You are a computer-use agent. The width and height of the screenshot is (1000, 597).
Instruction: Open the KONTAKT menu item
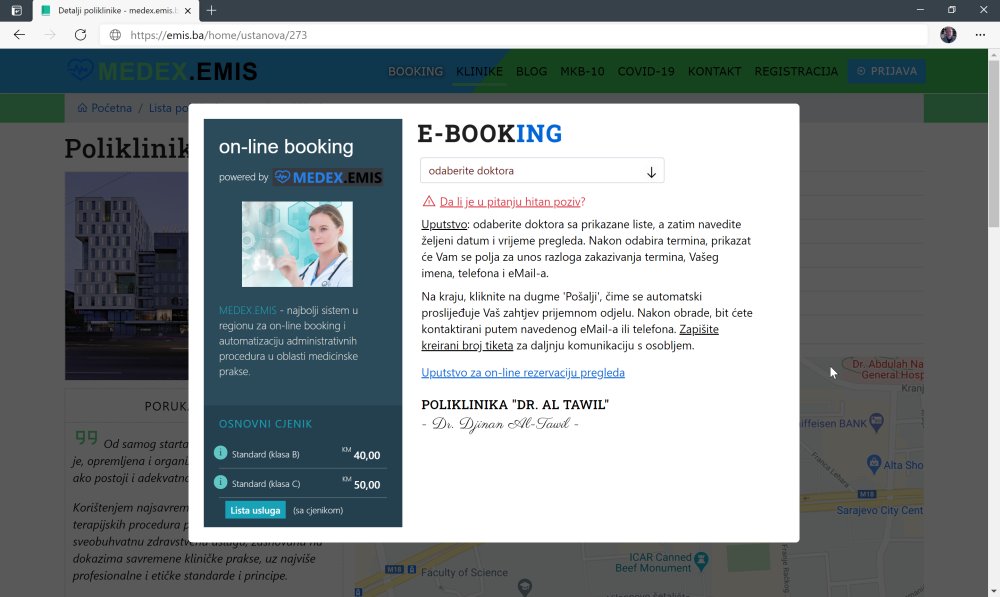pos(714,71)
